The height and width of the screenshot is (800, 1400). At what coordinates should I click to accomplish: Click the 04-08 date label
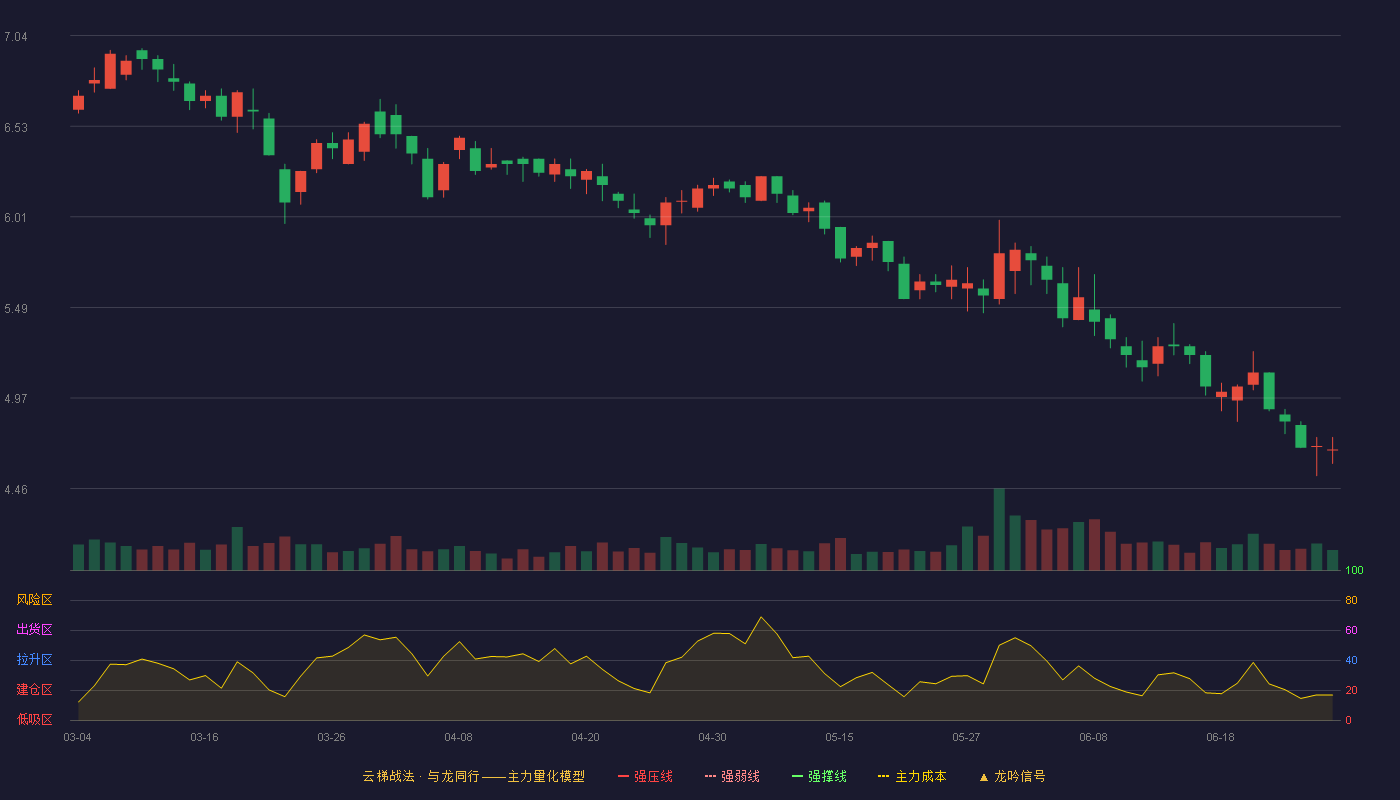click(458, 737)
